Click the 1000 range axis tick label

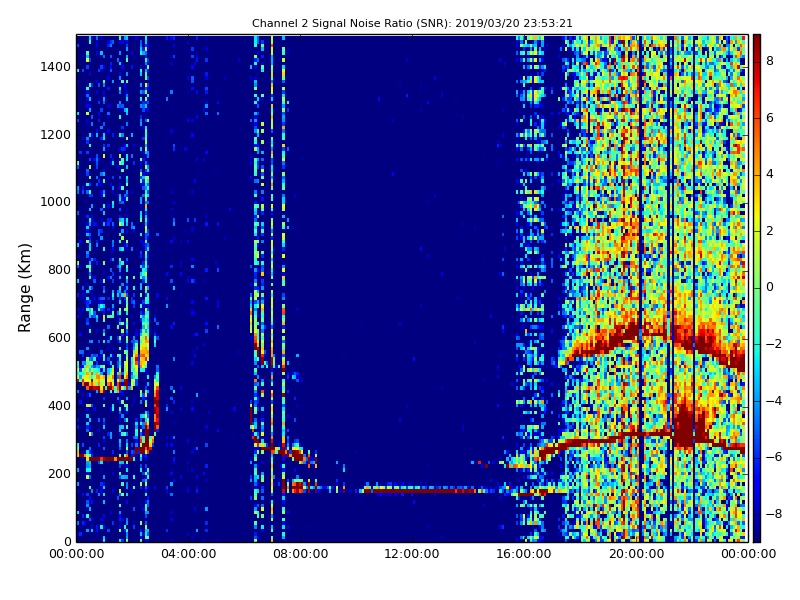click(x=56, y=202)
